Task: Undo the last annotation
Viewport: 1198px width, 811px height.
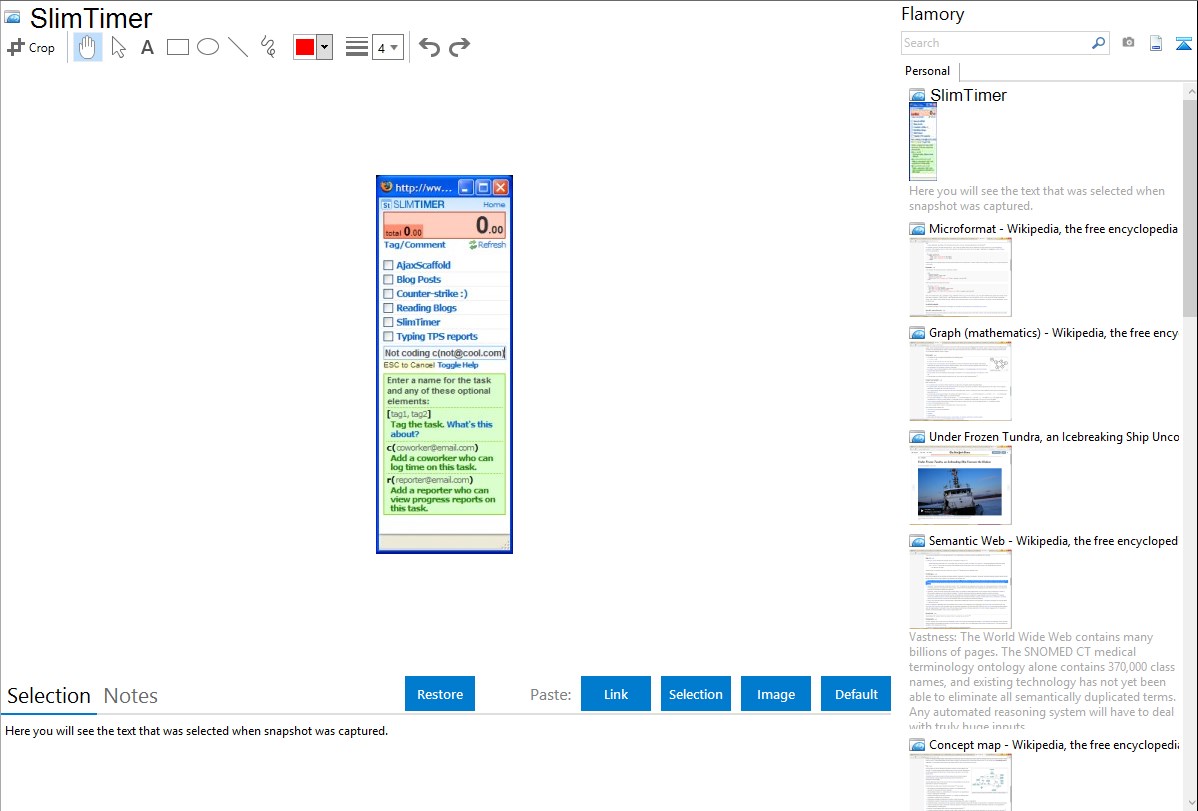Action: point(429,47)
